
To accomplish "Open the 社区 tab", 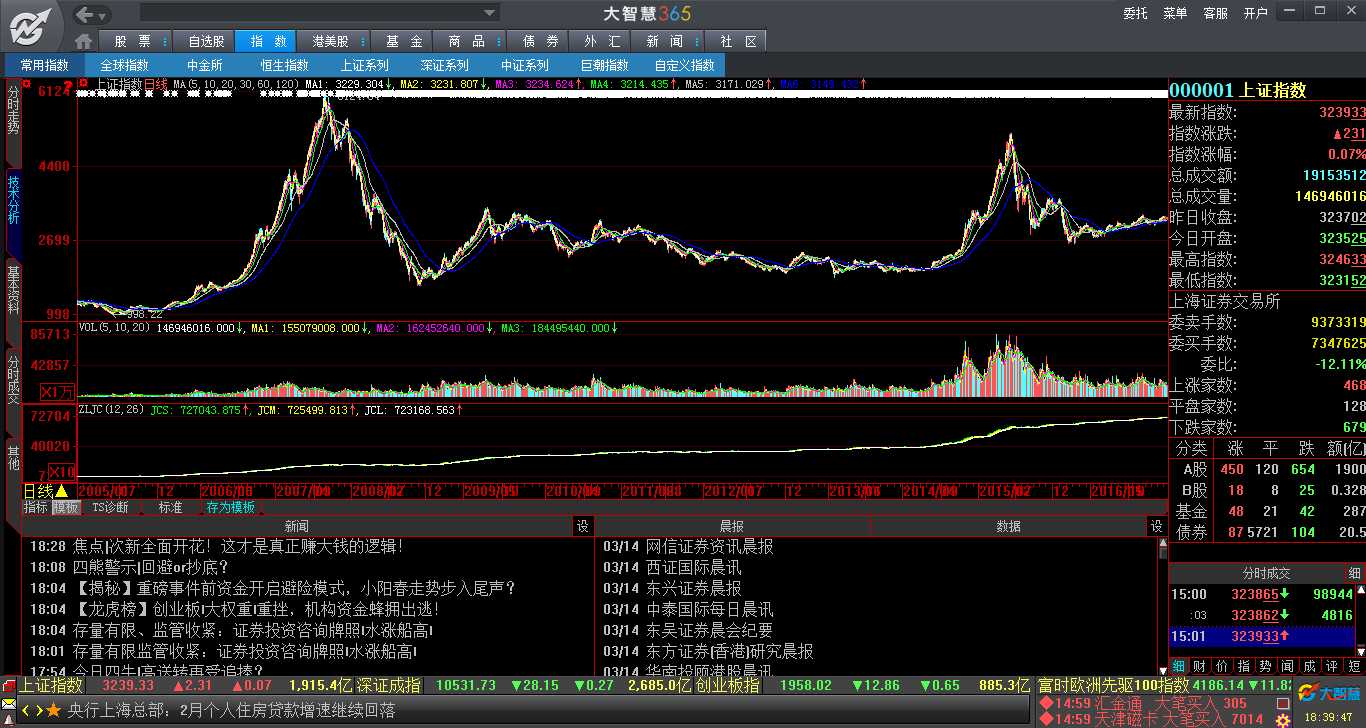I will [738, 41].
